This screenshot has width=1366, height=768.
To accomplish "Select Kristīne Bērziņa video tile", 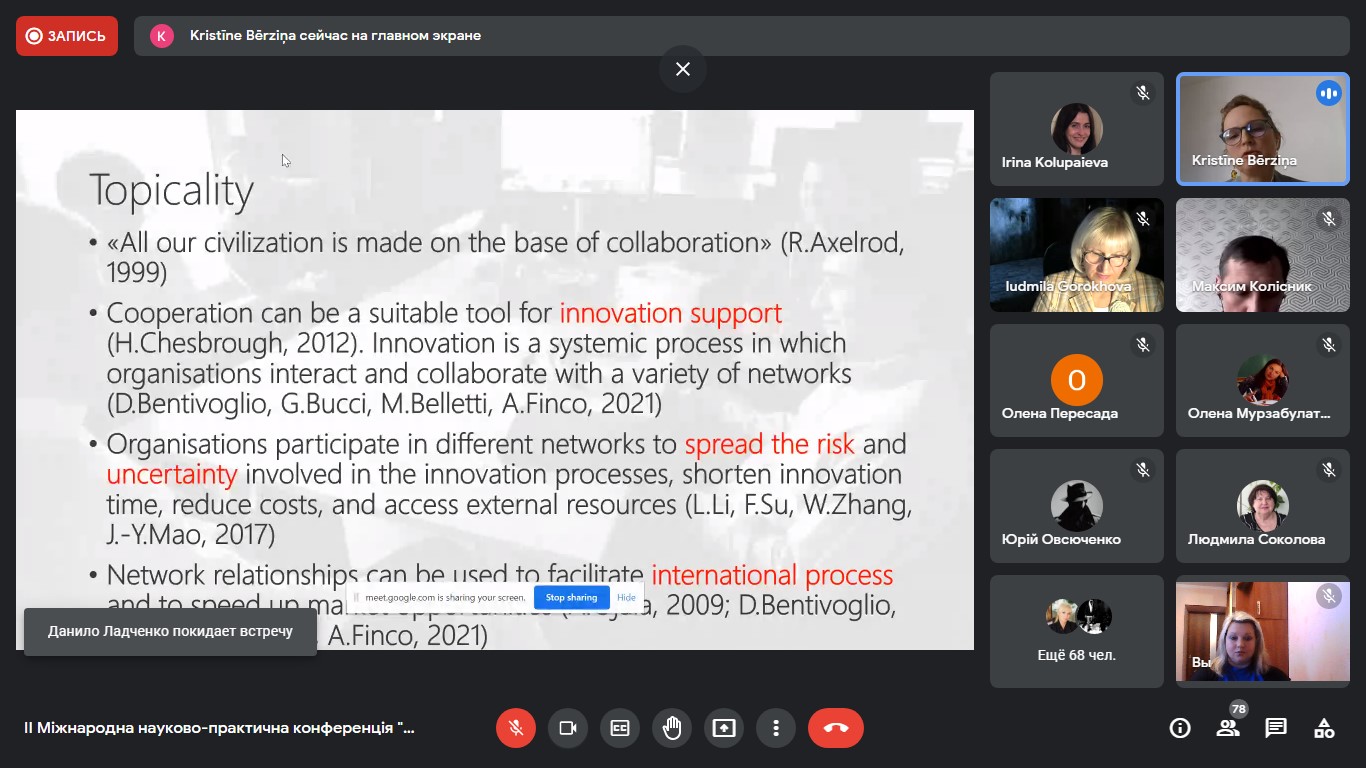I will [x=1262, y=129].
